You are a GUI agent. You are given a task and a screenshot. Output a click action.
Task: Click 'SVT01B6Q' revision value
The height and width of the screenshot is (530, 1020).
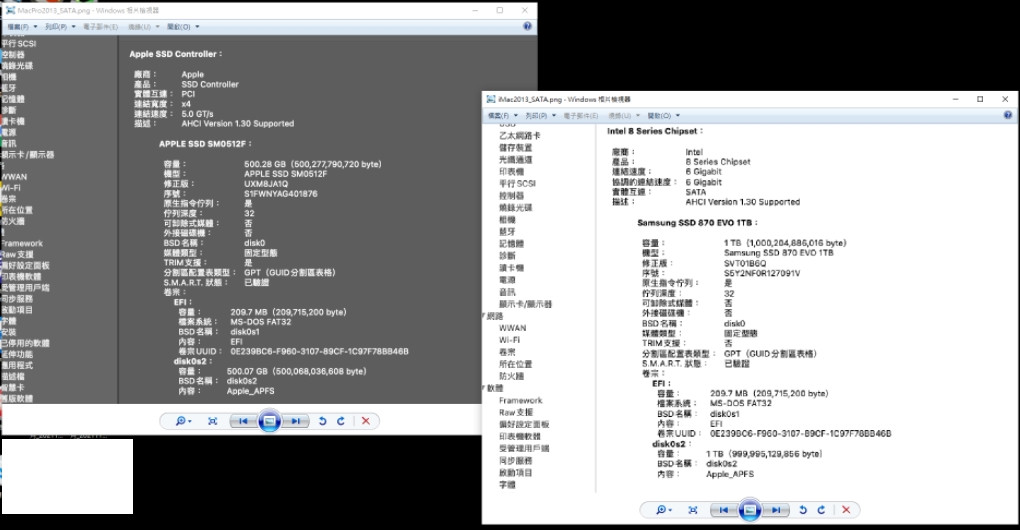click(x=745, y=263)
